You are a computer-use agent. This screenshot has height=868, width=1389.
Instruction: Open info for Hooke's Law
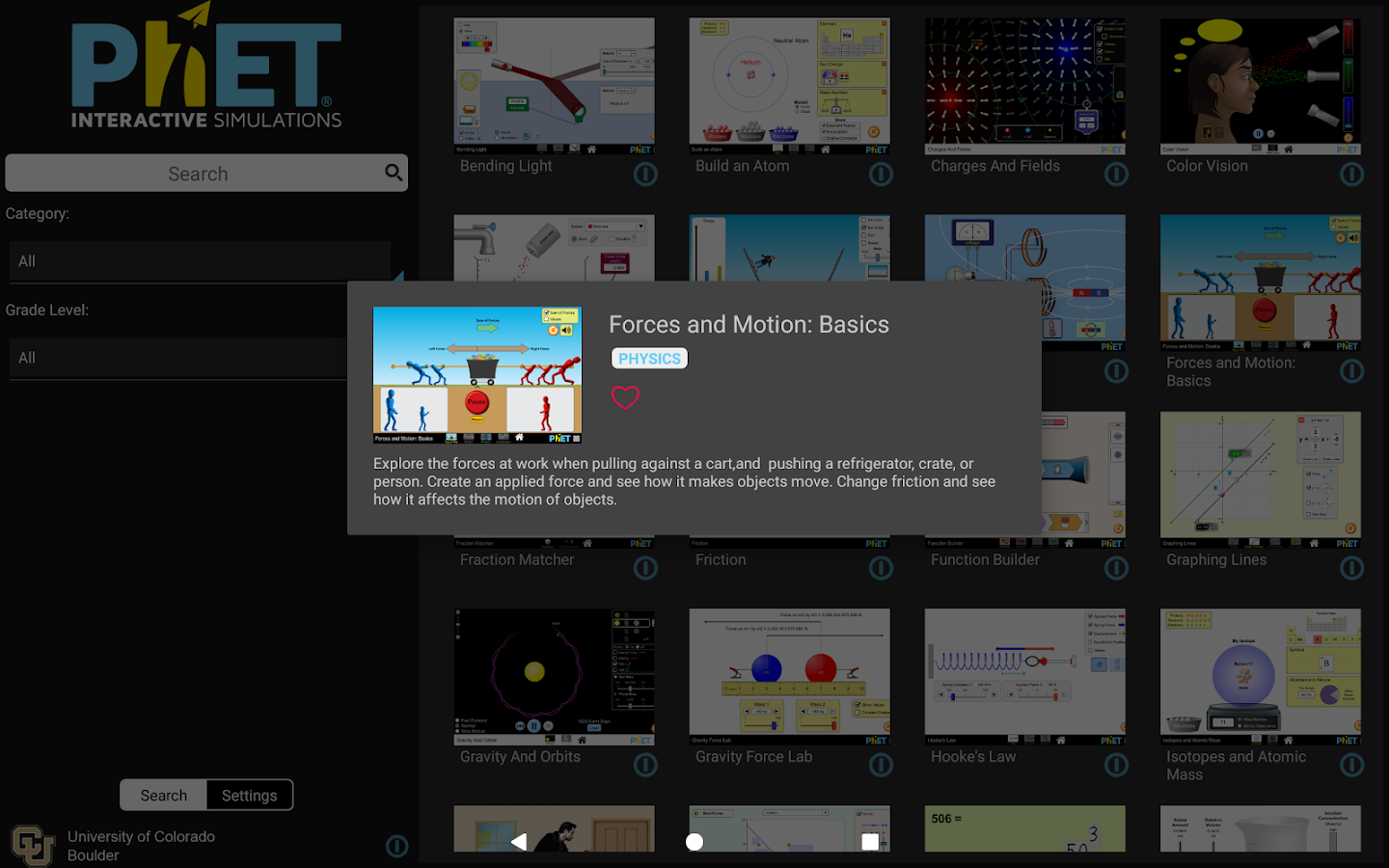click(x=1116, y=765)
